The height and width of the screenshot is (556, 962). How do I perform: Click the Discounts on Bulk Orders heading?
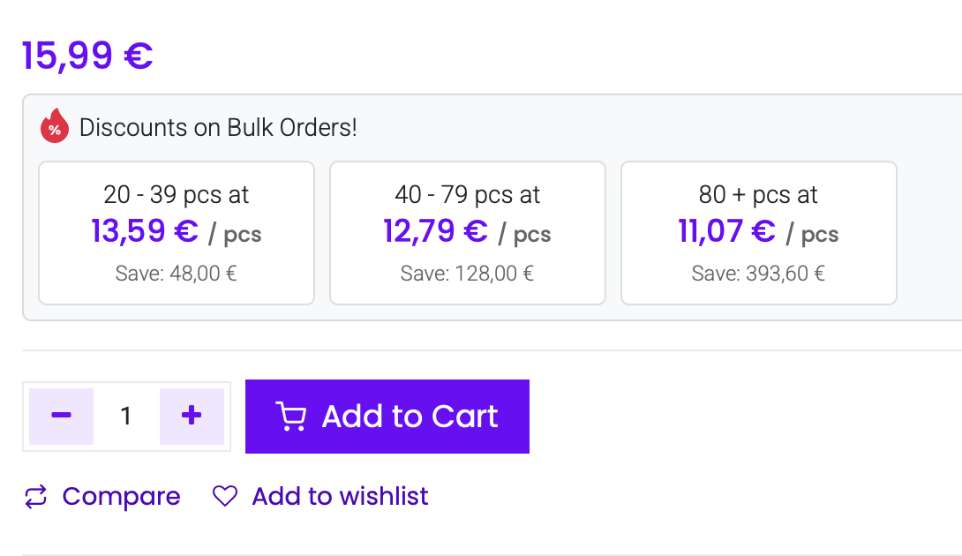[218, 128]
